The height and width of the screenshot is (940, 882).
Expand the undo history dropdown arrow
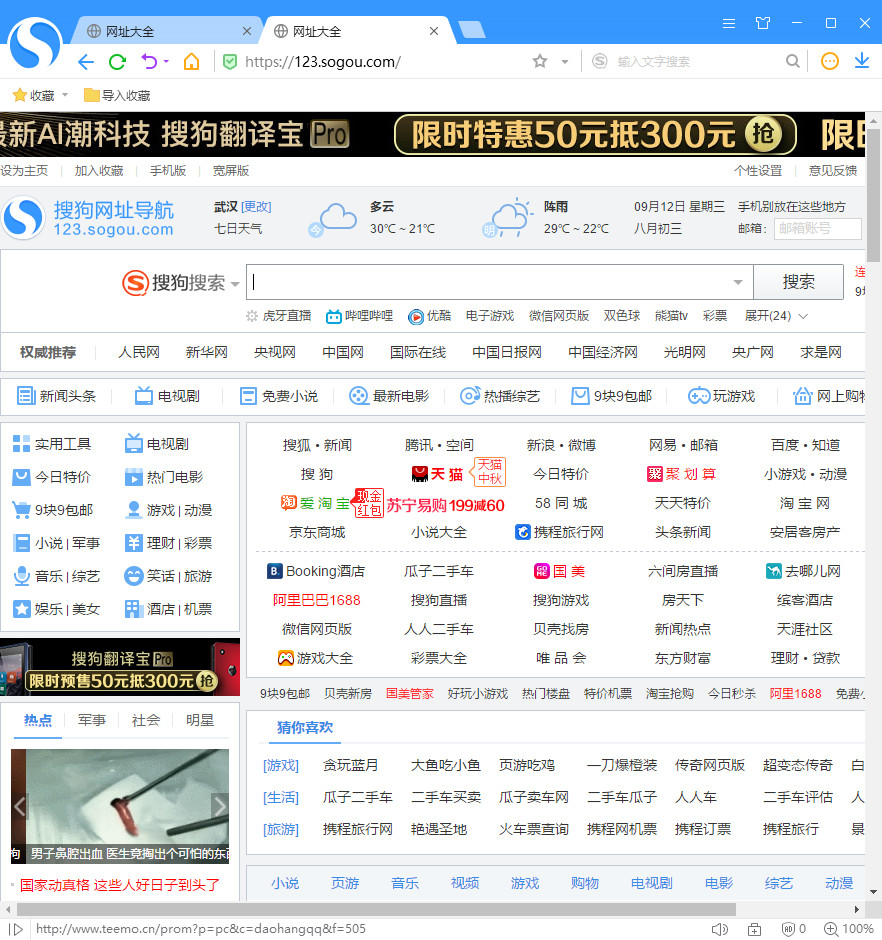(166, 61)
